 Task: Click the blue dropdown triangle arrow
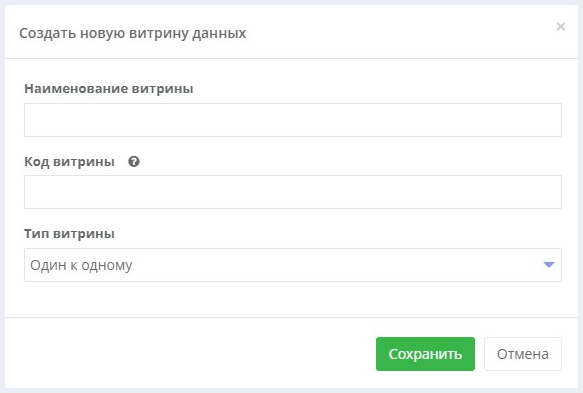[549, 265]
